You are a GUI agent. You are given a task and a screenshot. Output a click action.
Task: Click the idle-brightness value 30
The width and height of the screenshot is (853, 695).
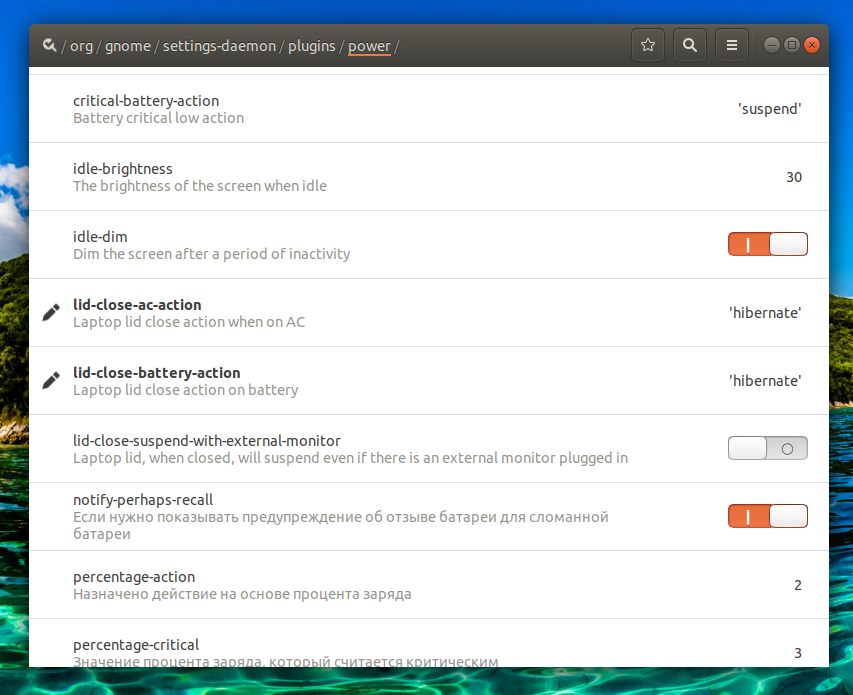click(x=794, y=177)
